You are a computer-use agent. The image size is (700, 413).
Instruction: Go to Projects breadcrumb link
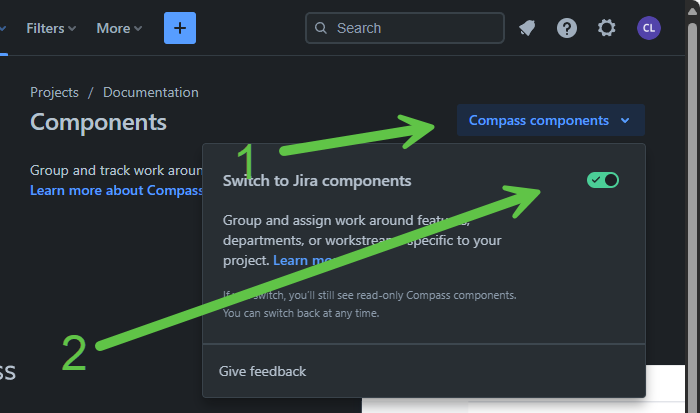pyautogui.click(x=54, y=92)
